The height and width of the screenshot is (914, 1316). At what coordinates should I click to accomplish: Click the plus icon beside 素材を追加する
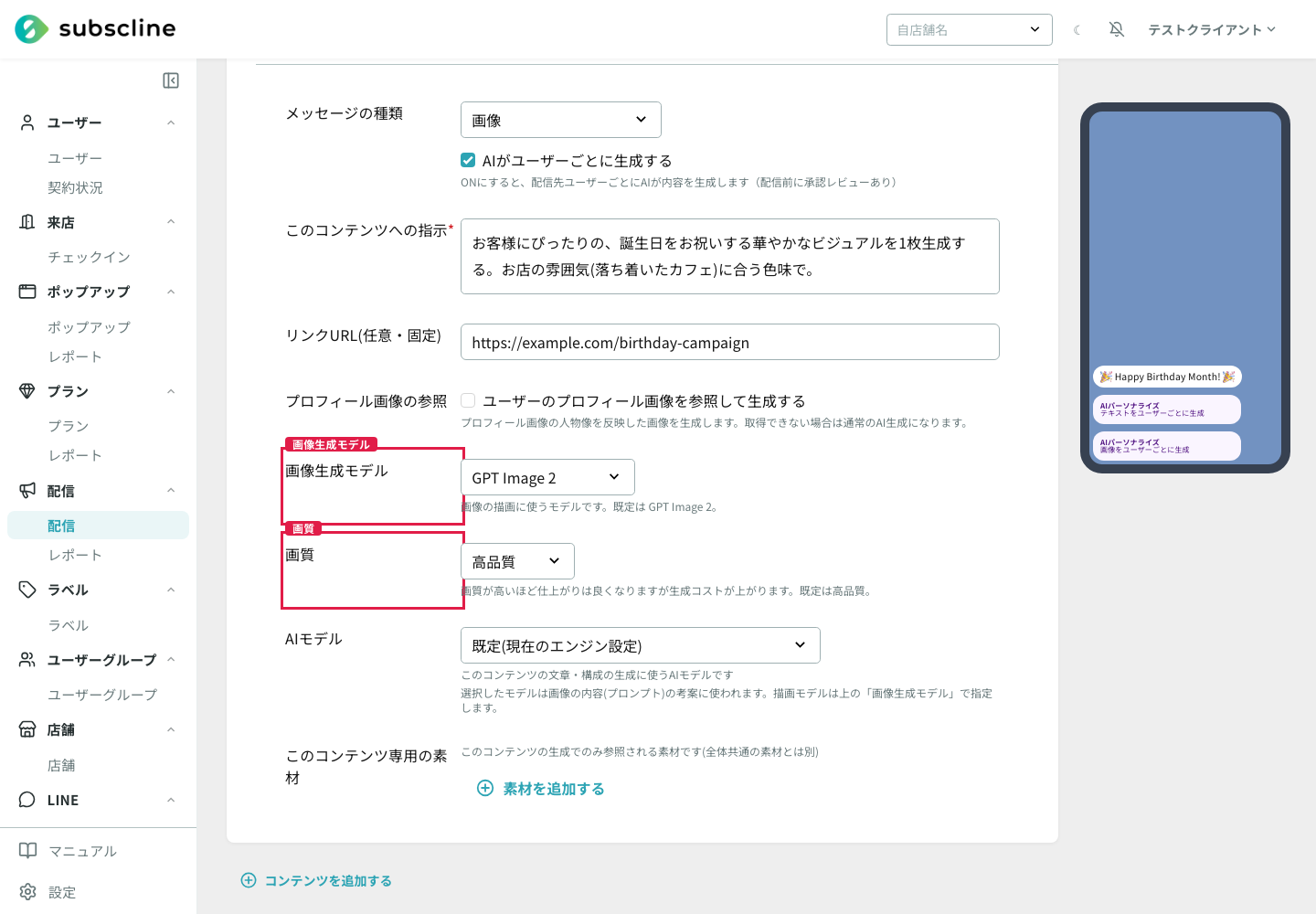click(x=485, y=788)
